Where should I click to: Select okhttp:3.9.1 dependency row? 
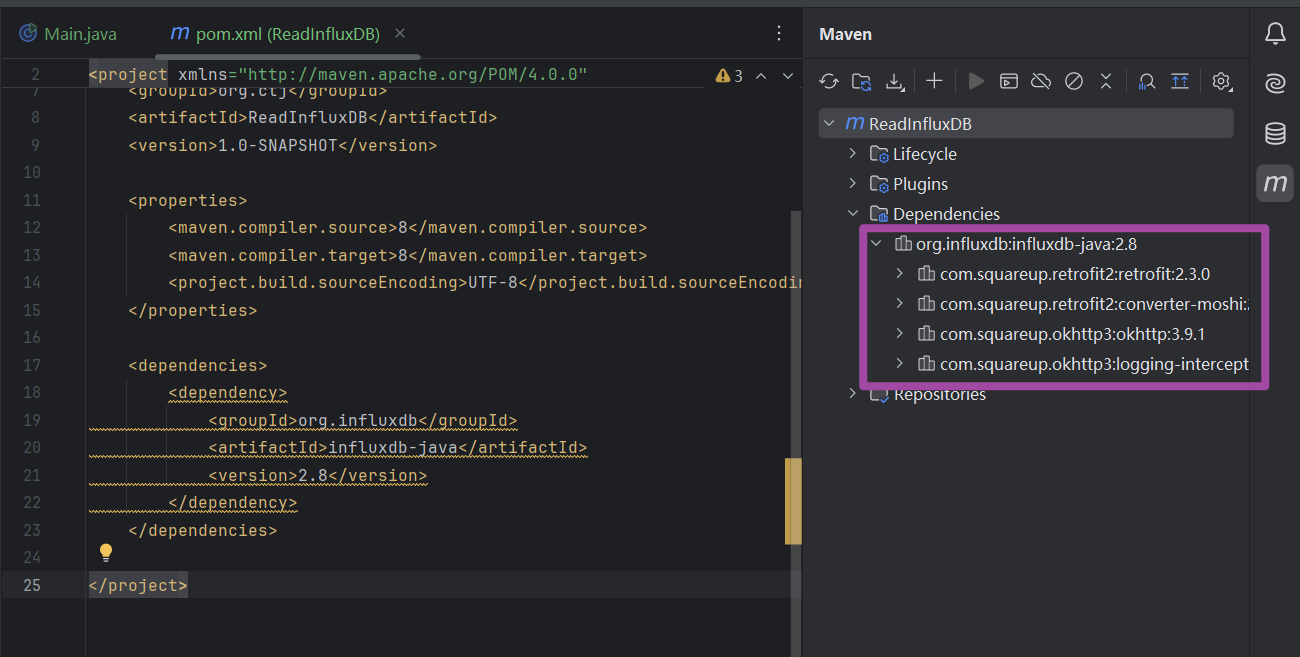pos(1026,334)
